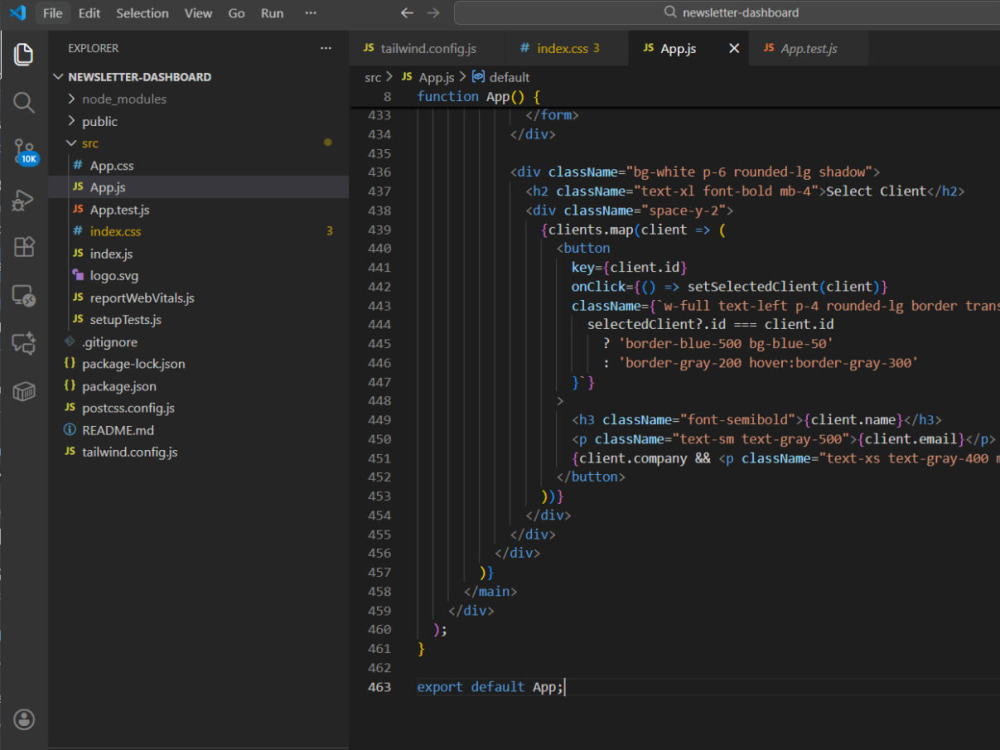Open the .gitignore file
Screen dimensions: 1000x750
pos(198,342)
